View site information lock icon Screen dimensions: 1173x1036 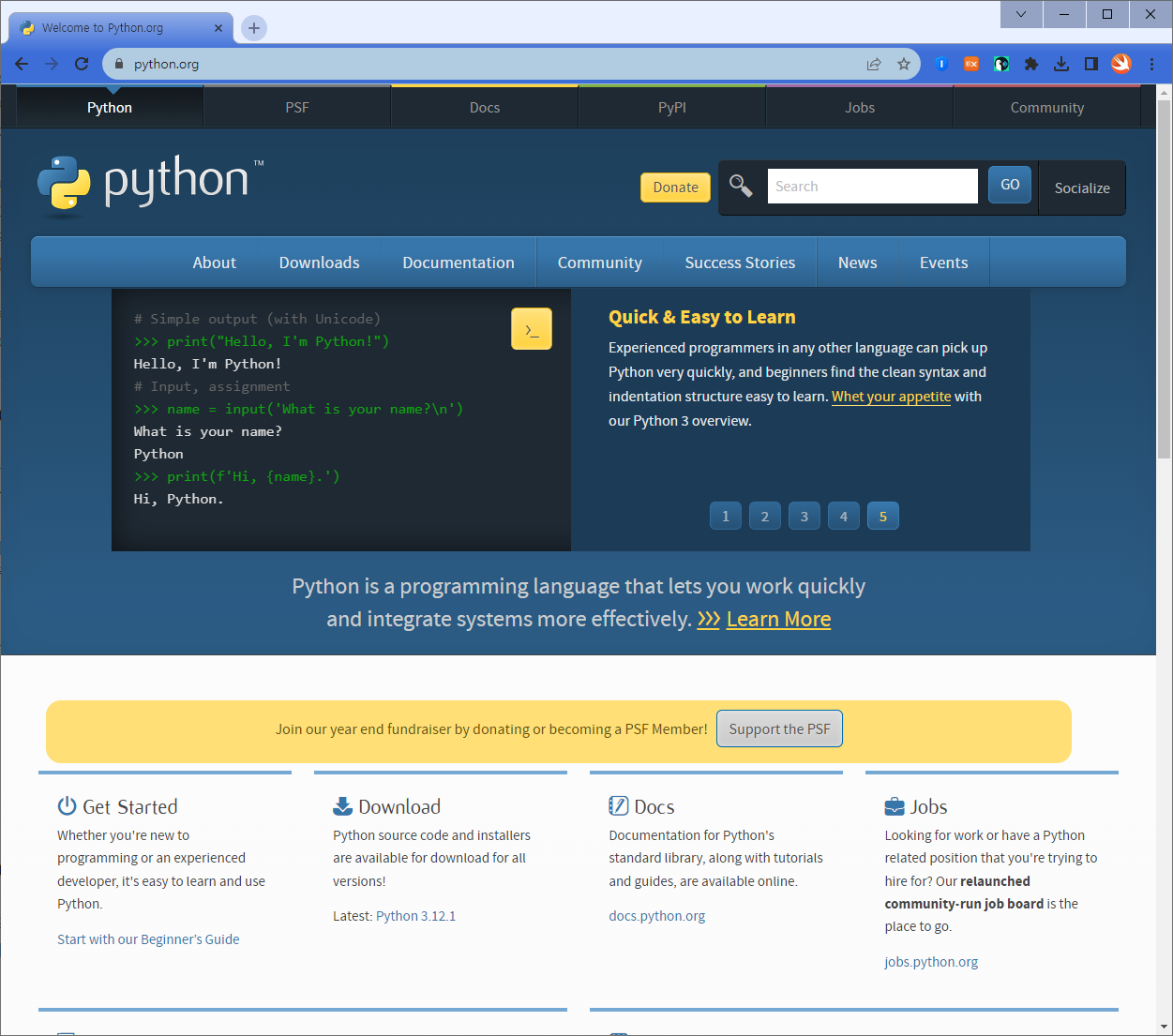(118, 64)
